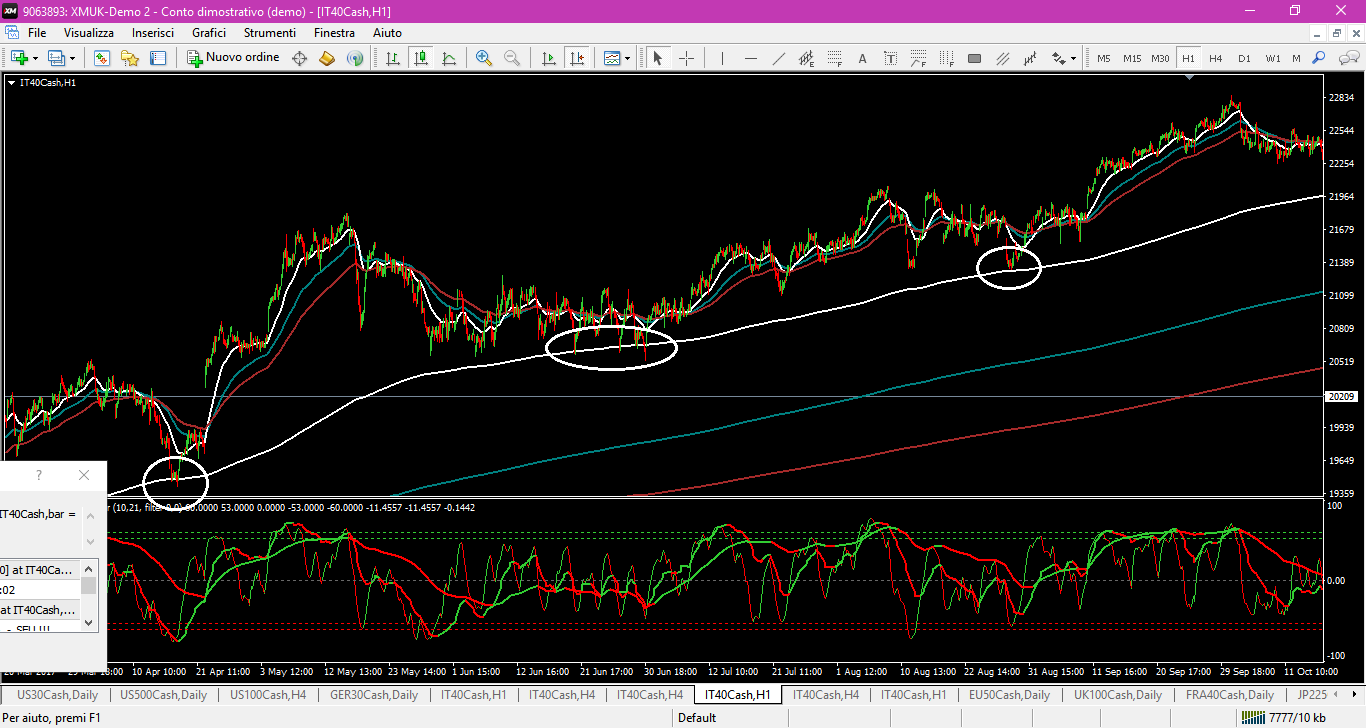Open the arrows and shapes tool
The height and width of the screenshot is (728, 1366).
(1058, 58)
